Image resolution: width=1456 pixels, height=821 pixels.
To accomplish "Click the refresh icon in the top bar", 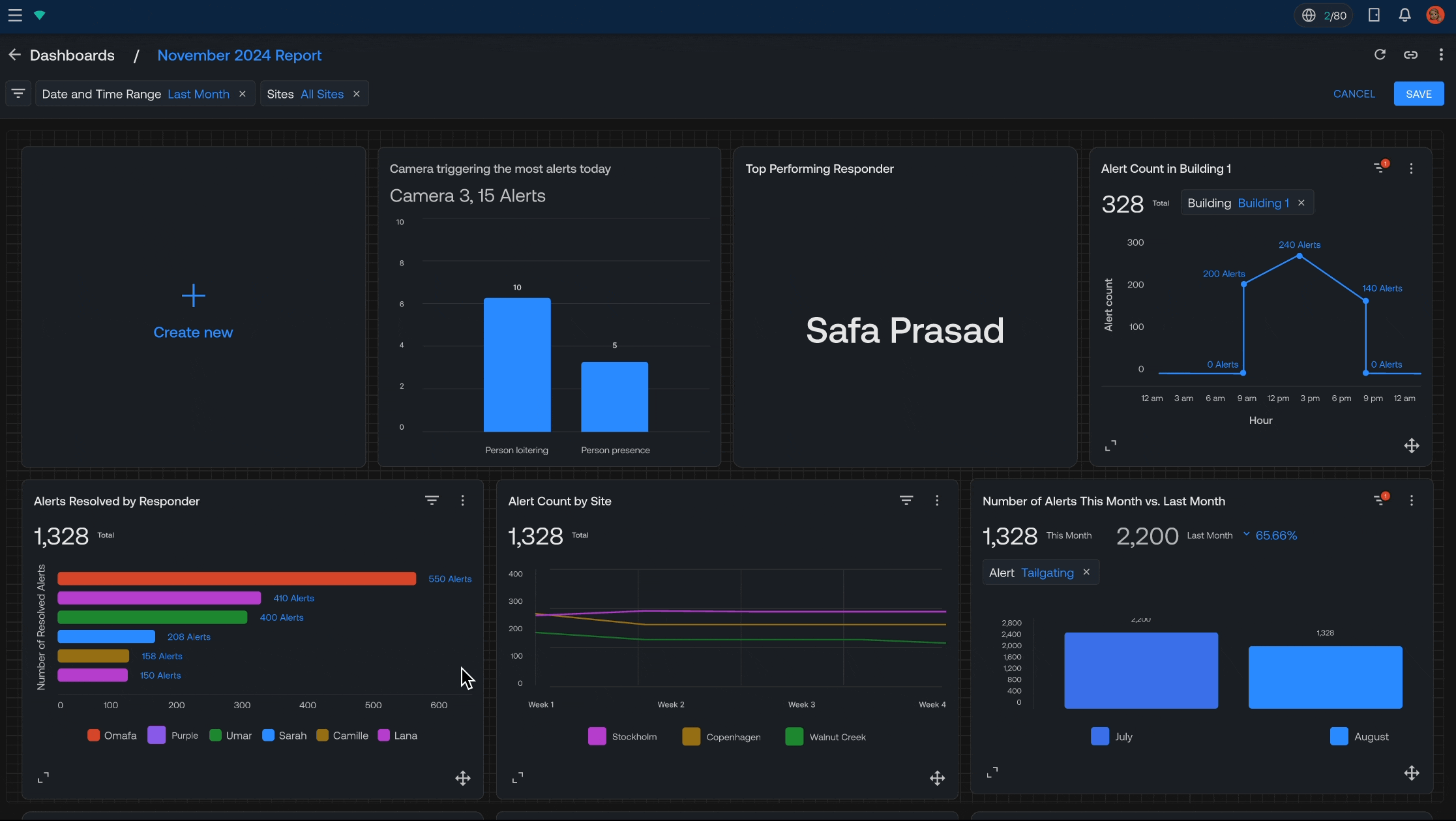I will click(x=1380, y=55).
